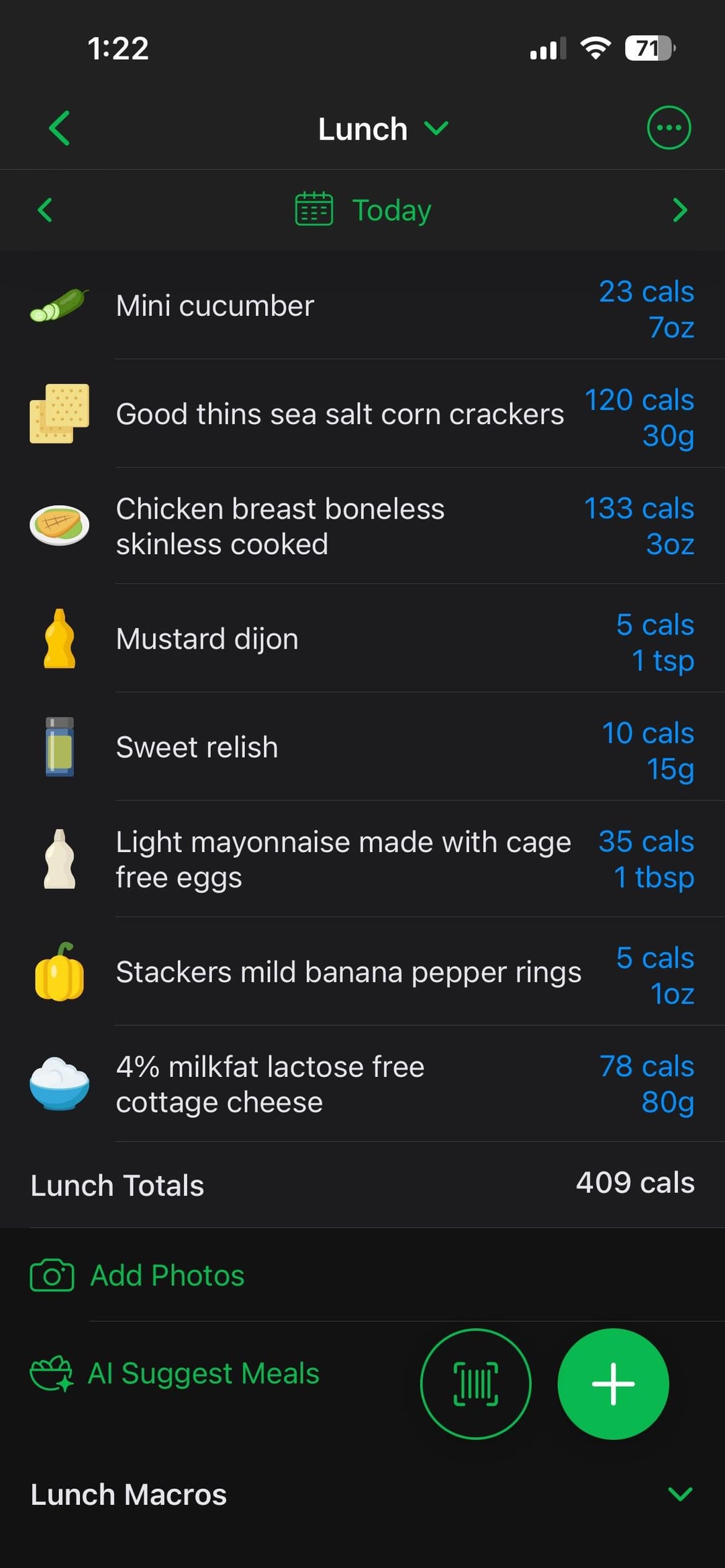The width and height of the screenshot is (725, 1568).
Task: Edit the 80g cottage cheese serving
Action: pyautogui.click(x=667, y=1102)
